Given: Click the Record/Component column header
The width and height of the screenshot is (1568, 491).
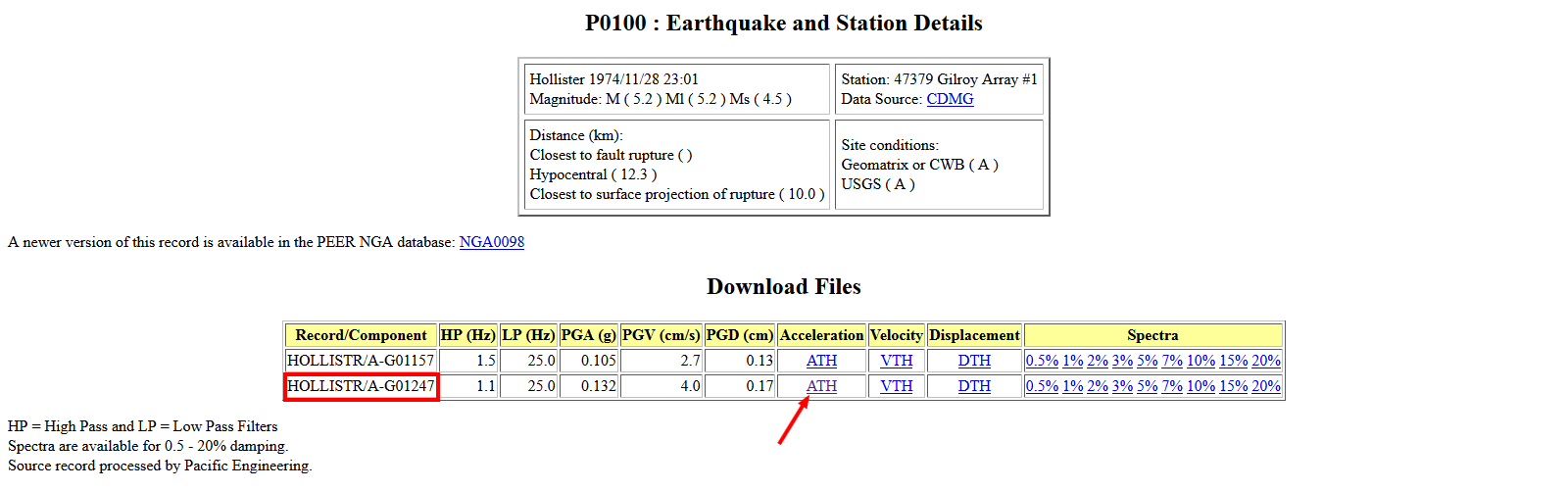Looking at the screenshot, I should pyautogui.click(x=361, y=335).
